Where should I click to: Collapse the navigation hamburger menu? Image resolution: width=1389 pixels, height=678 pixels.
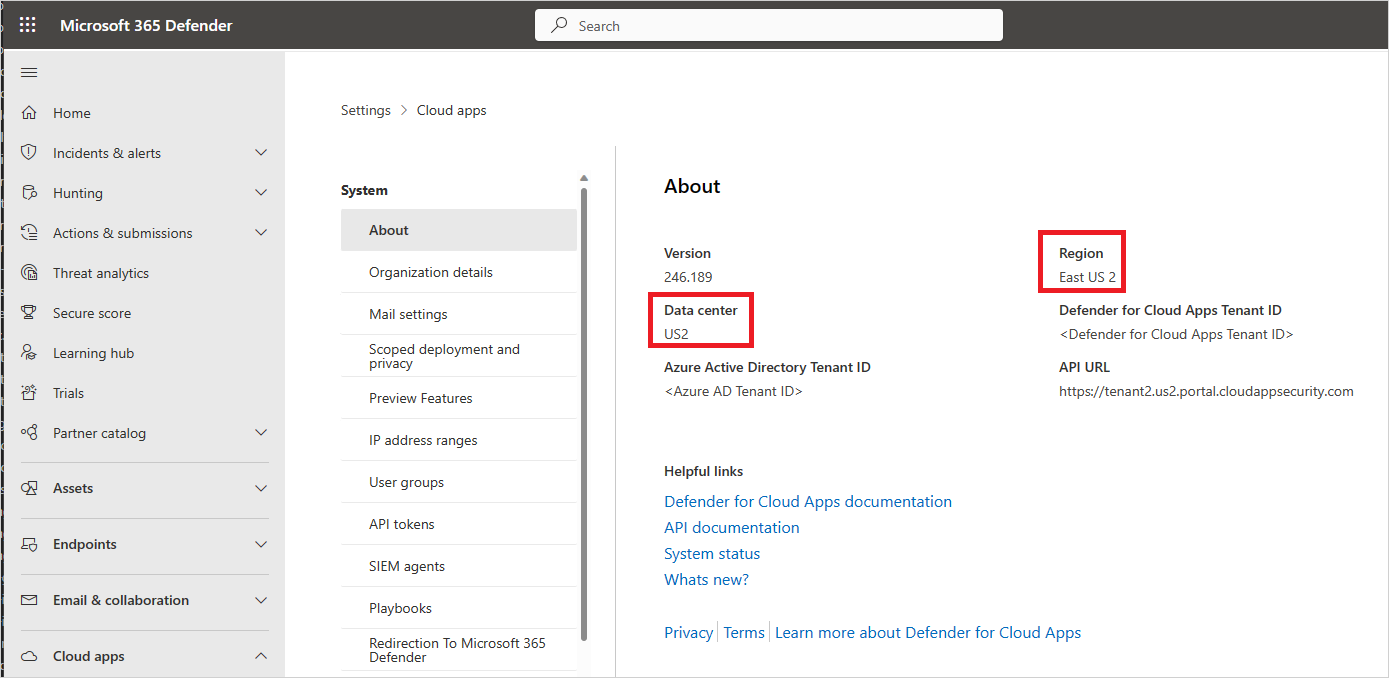tap(29, 72)
